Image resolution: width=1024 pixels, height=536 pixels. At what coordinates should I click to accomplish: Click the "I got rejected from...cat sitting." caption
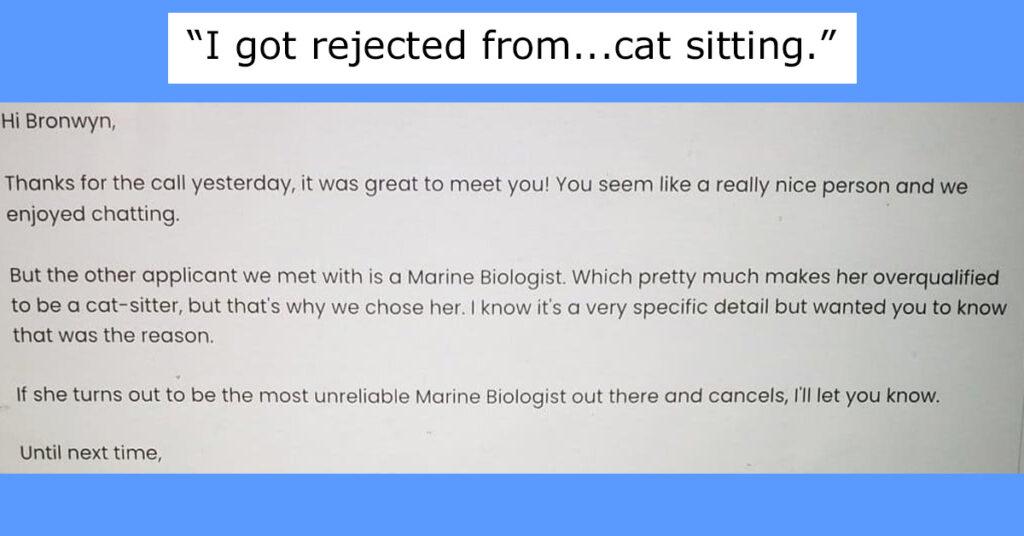click(511, 48)
